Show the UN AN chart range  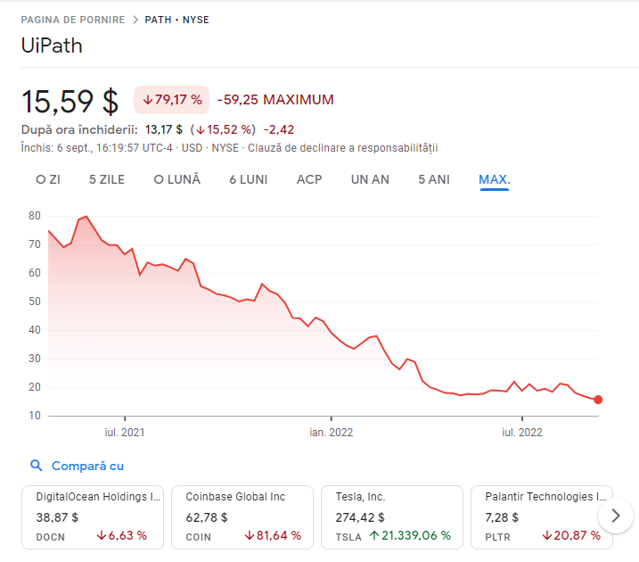coord(370,180)
